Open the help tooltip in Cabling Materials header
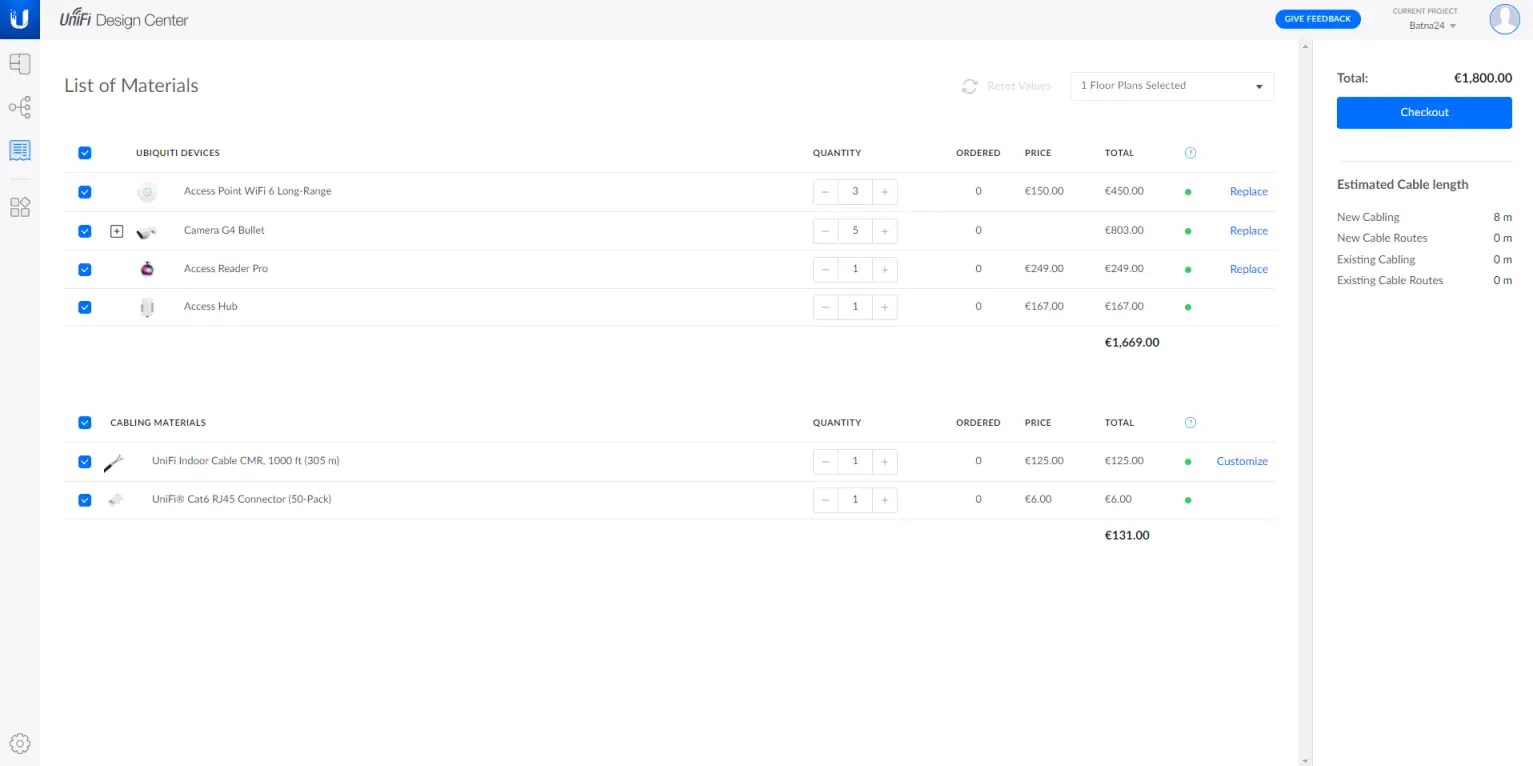This screenshot has height=766, width=1533. click(x=1190, y=422)
